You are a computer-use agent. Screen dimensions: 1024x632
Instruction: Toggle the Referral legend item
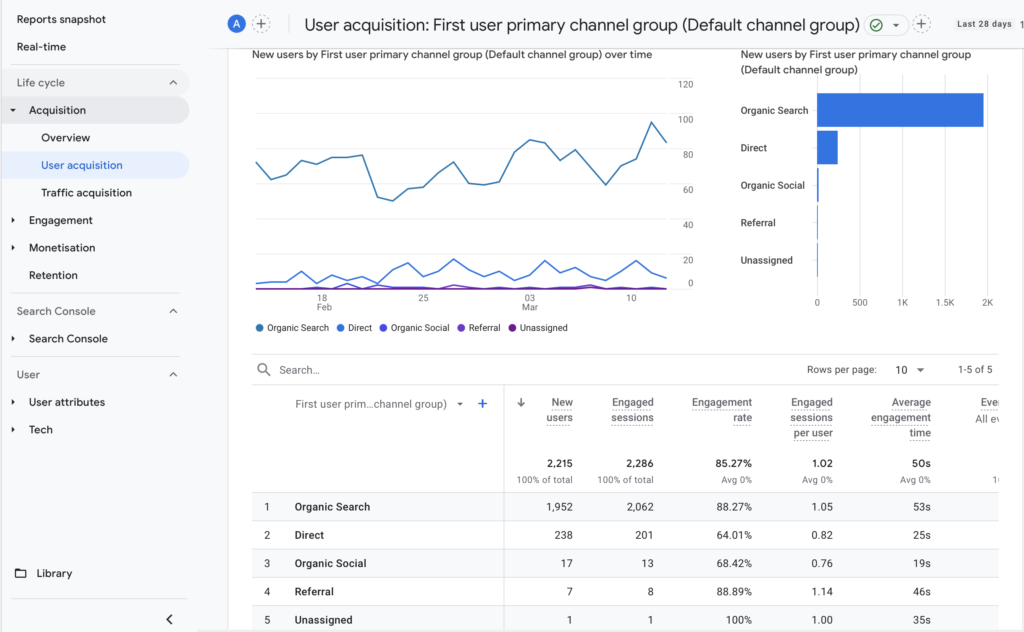(x=479, y=328)
